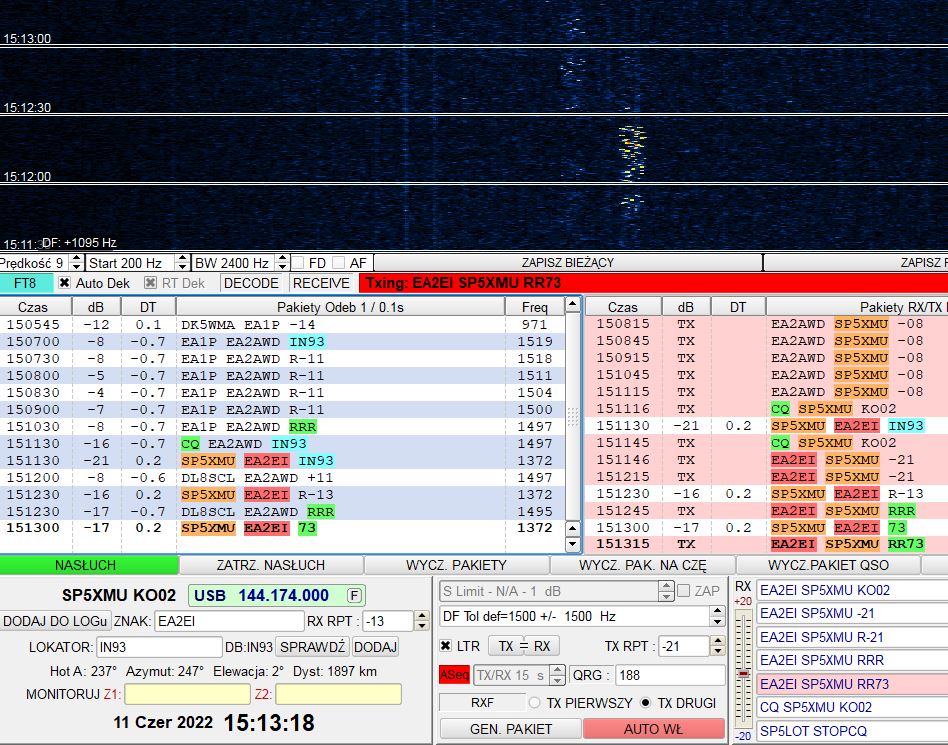Select highlighted message EA2EI SP5XMU RR73
948x745 pixels.
[852, 684]
